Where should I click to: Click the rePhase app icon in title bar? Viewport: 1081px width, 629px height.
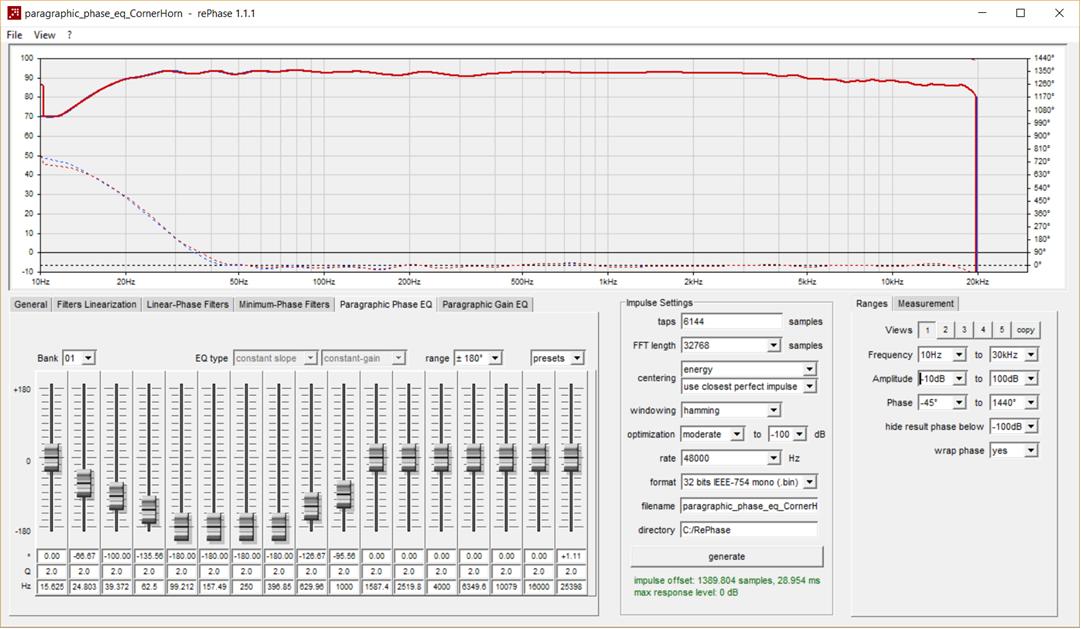point(13,13)
